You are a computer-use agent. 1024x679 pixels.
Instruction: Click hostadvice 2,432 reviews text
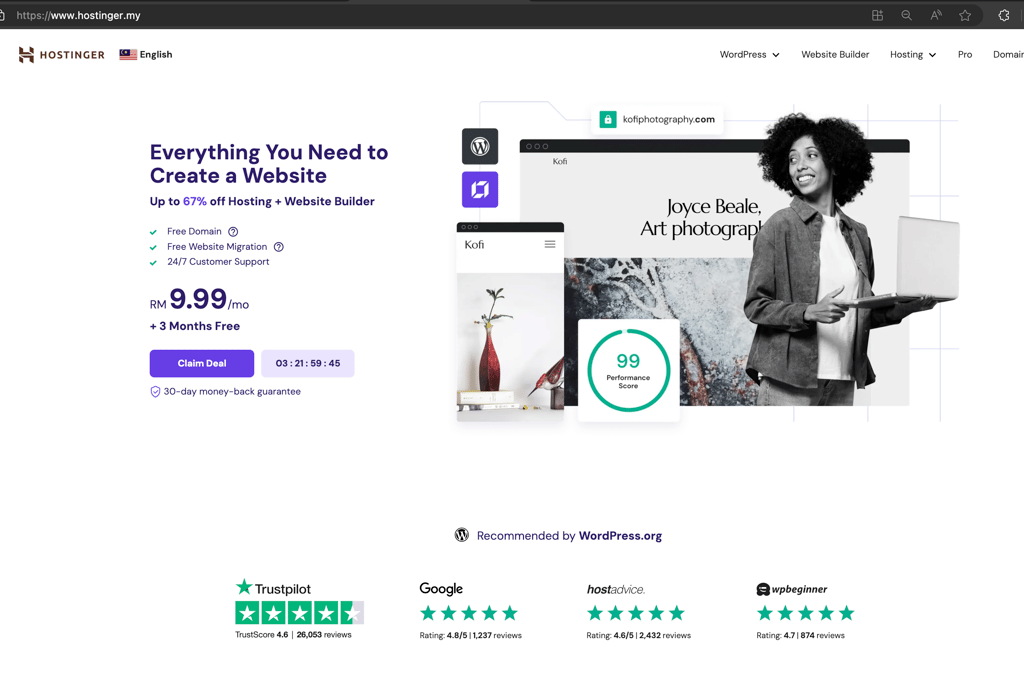[665, 635]
